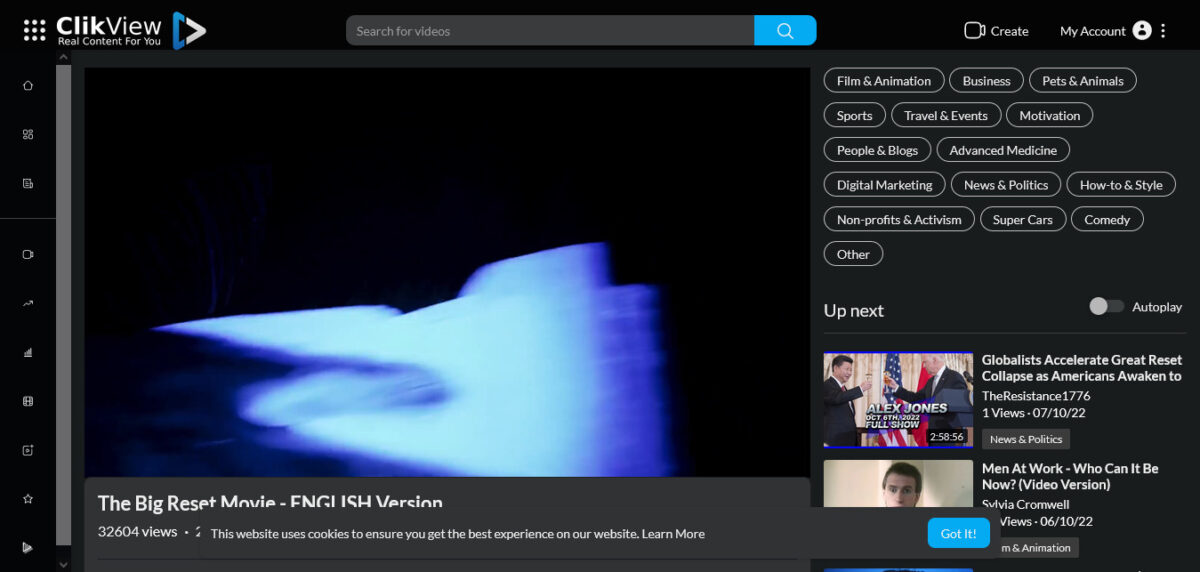Toggle the Autoplay switch
Image resolution: width=1200 pixels, height=572 pixels.
coord(1106,307)
